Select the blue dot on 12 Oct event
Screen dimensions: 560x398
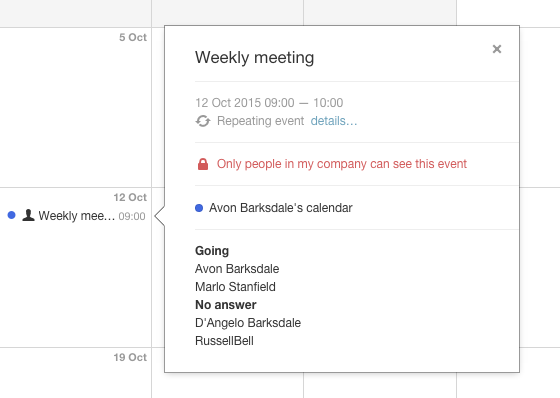[11, 215]
